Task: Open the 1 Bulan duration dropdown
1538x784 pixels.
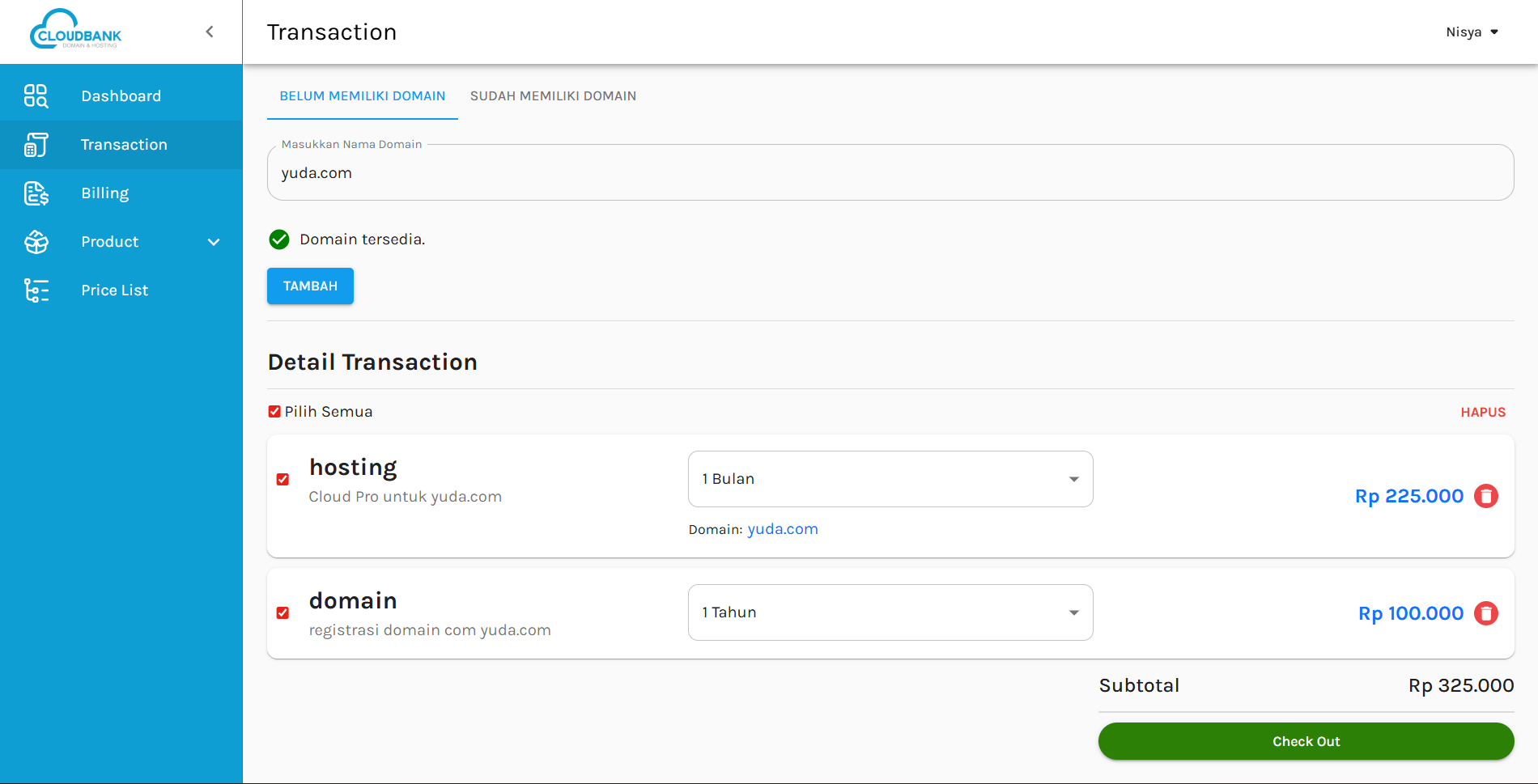Action: 890,479
